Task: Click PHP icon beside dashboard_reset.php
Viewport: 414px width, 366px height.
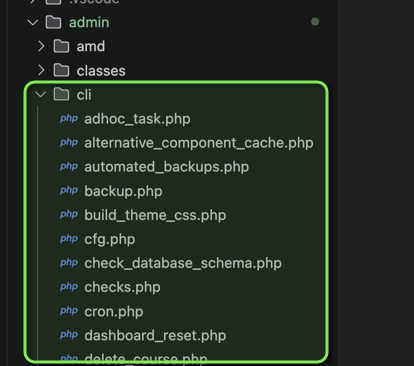Action: 69,335
